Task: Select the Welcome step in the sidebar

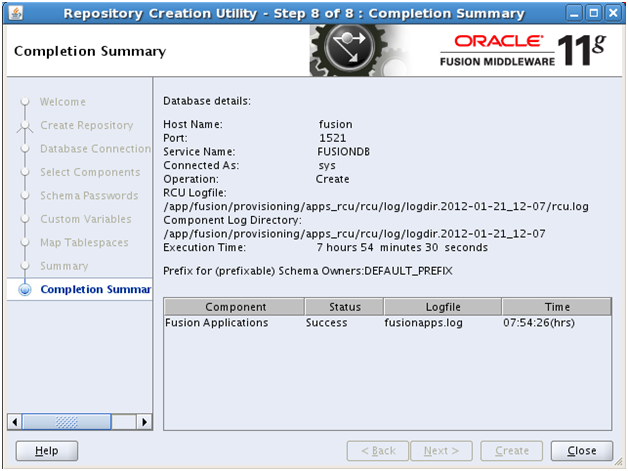Action: (x=62, y=102)
